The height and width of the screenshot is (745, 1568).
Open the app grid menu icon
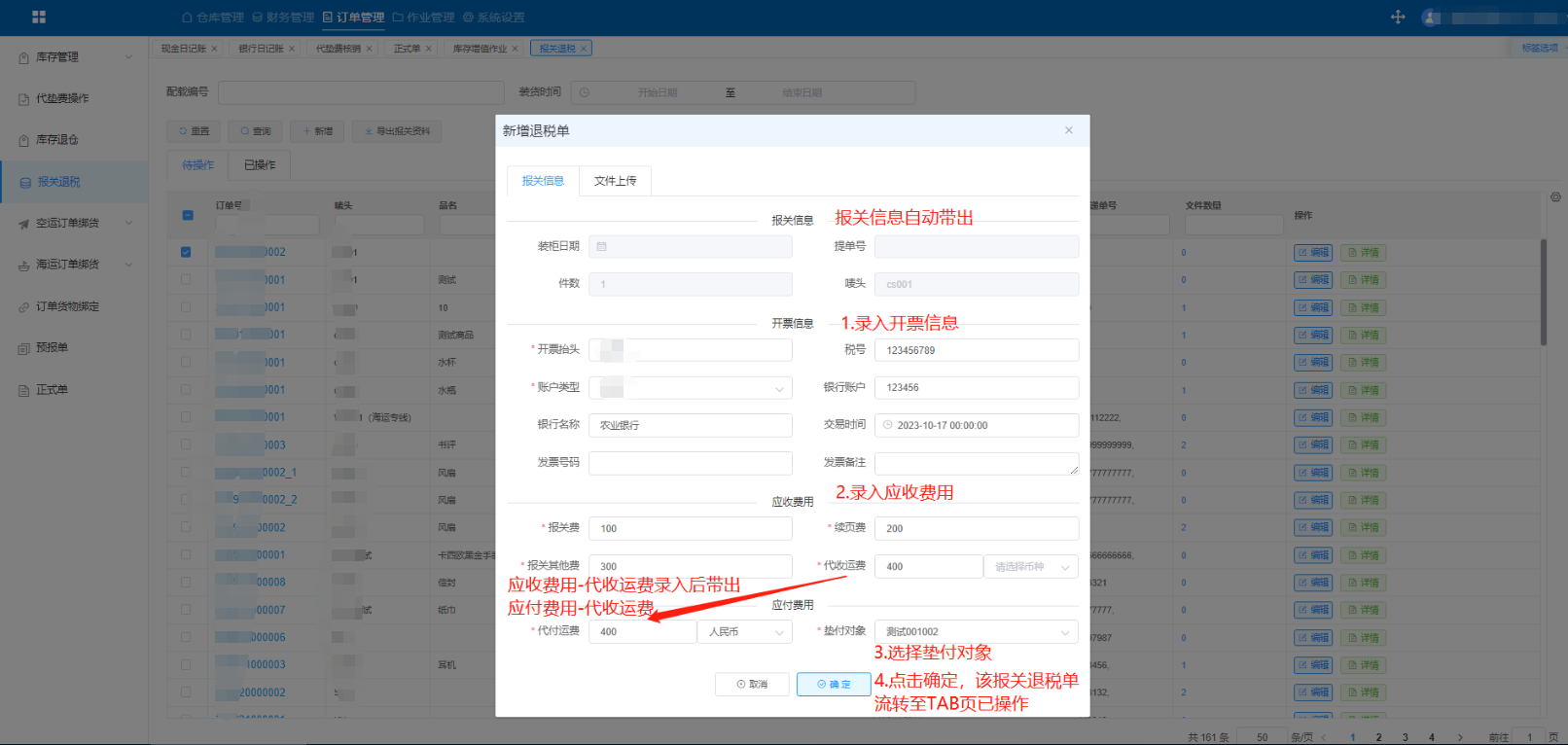click(x=39, y=18)
